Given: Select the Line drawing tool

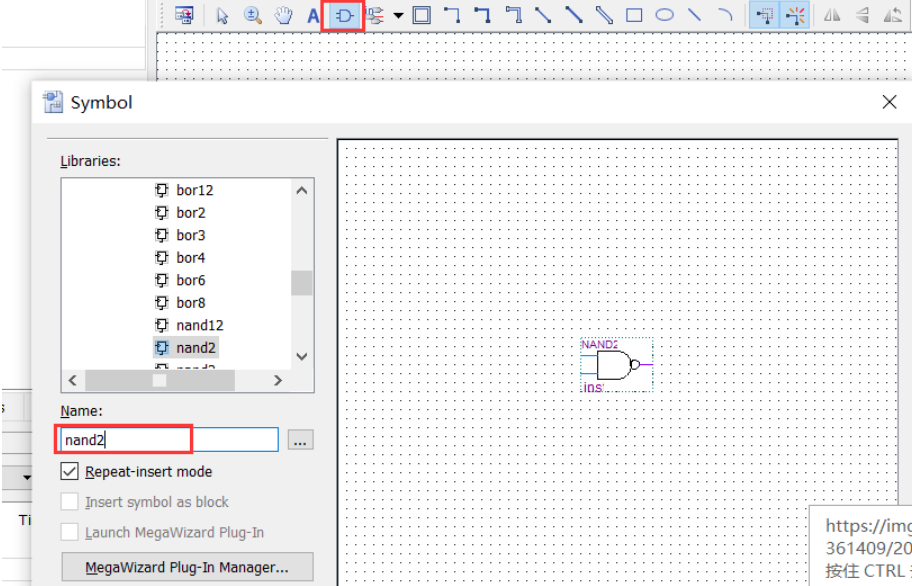Looking at the screenshot, I should (x=694, y=15).
